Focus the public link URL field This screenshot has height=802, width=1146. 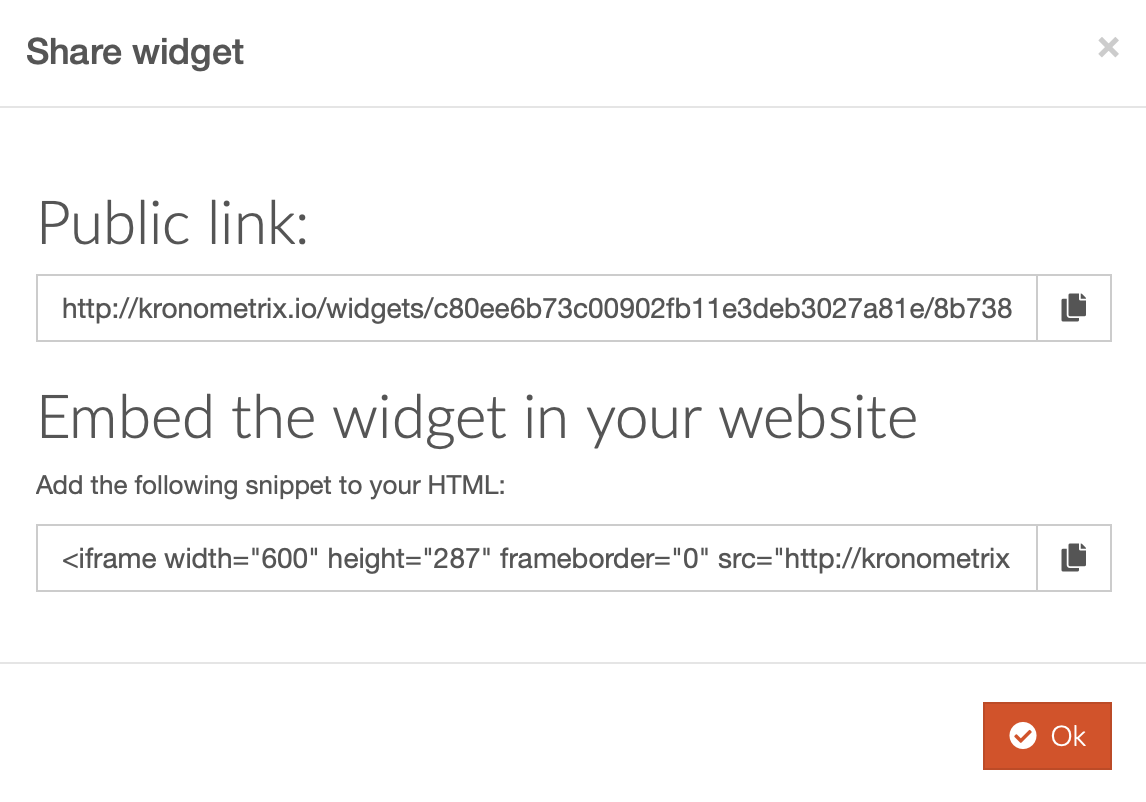coord(536,308)
